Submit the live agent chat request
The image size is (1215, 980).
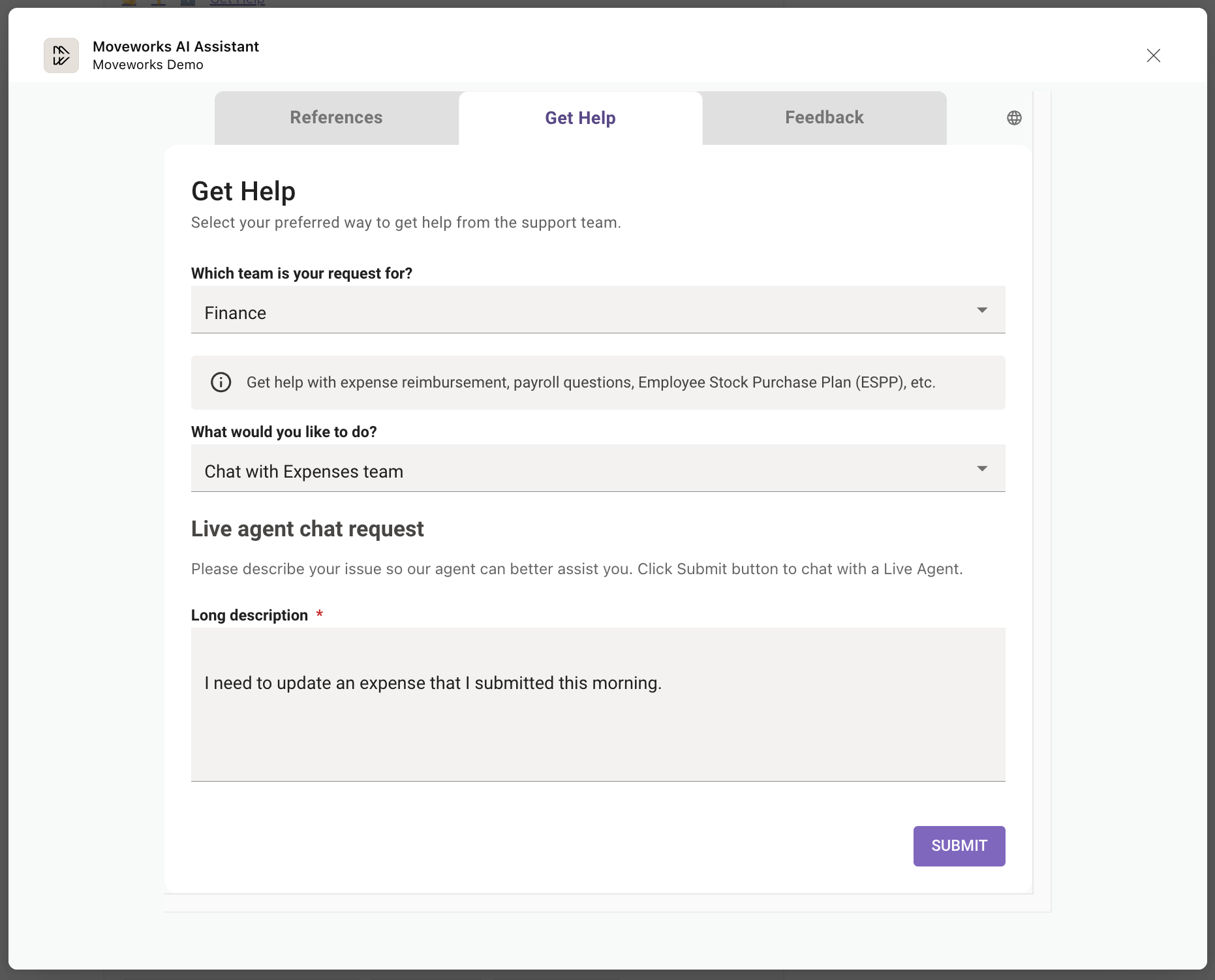click(959, 846)
